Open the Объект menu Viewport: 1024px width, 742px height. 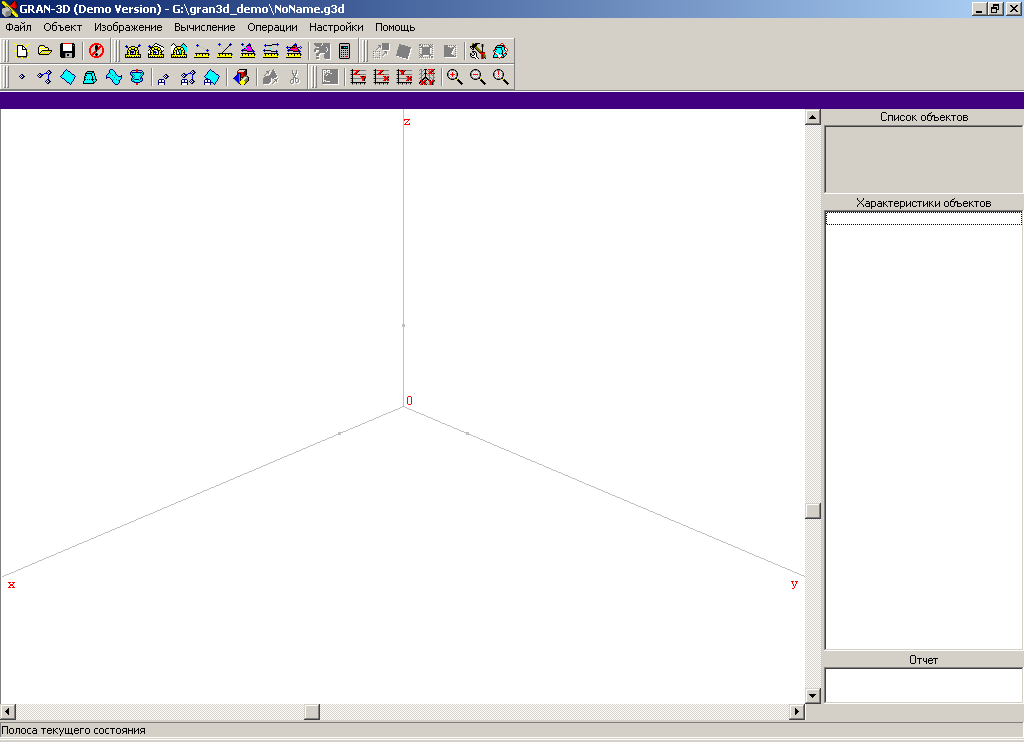coord(63,27)
